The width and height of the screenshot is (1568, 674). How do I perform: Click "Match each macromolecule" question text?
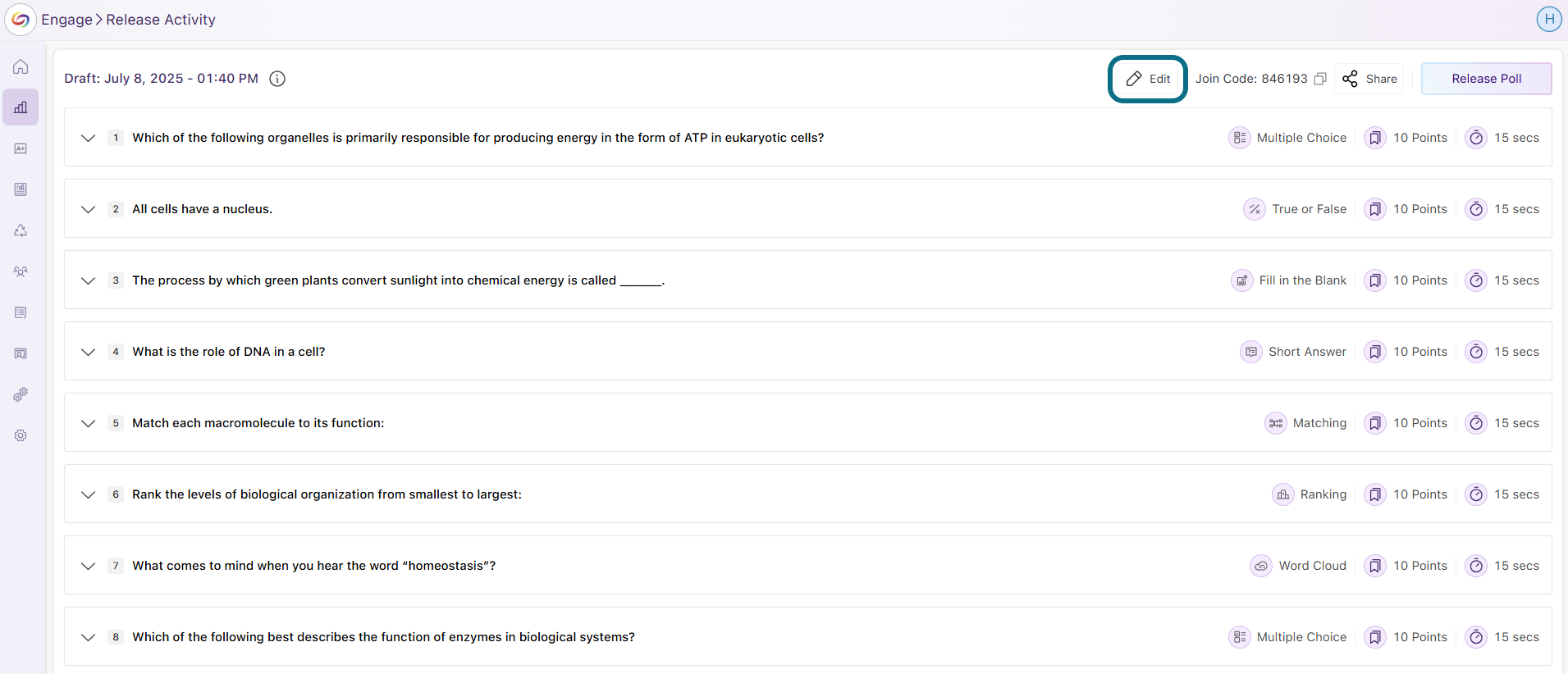click(x=258, y=423)
